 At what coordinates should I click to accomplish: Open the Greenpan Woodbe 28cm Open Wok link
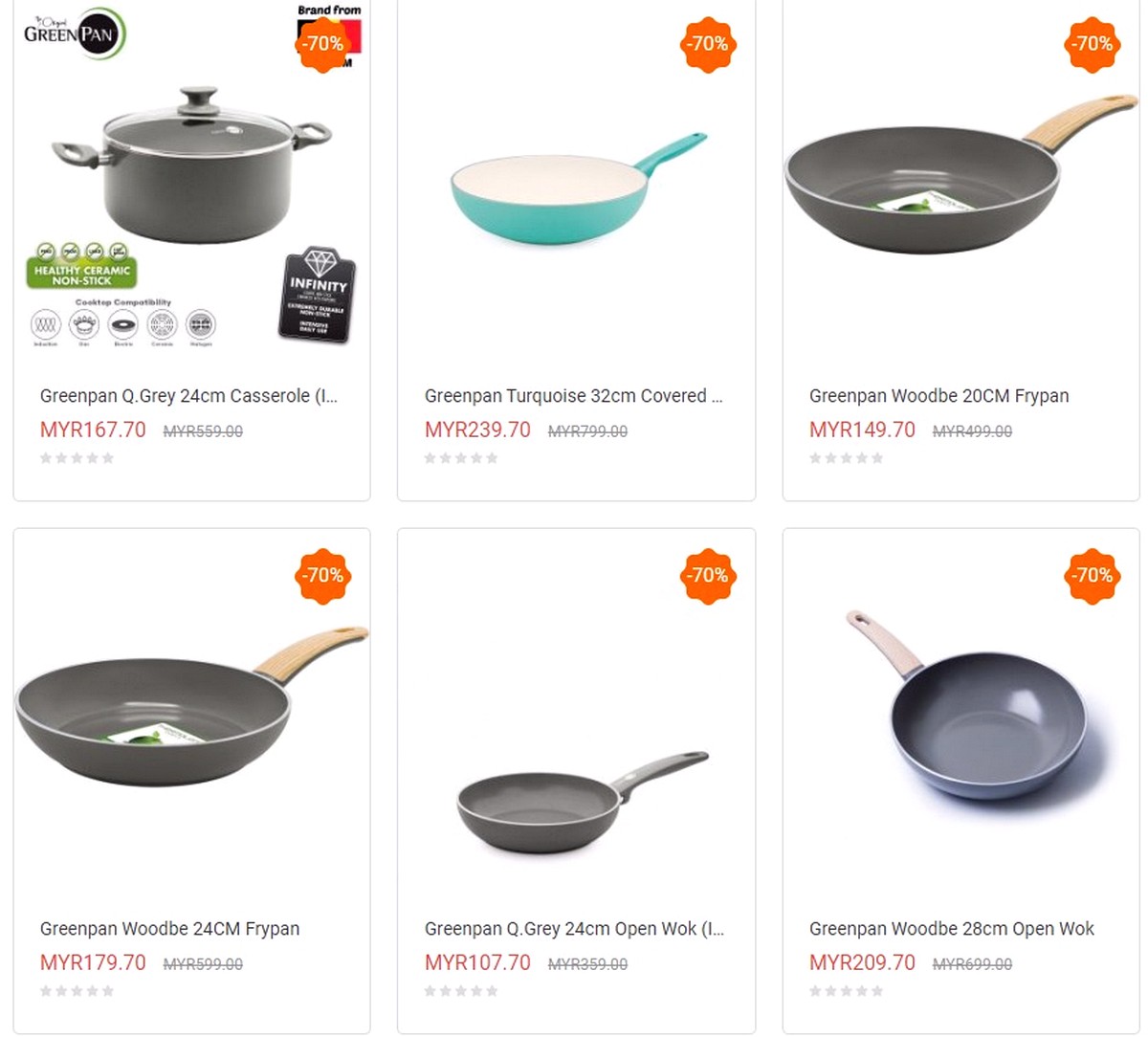pyautogui.click(x=951, y=929)
